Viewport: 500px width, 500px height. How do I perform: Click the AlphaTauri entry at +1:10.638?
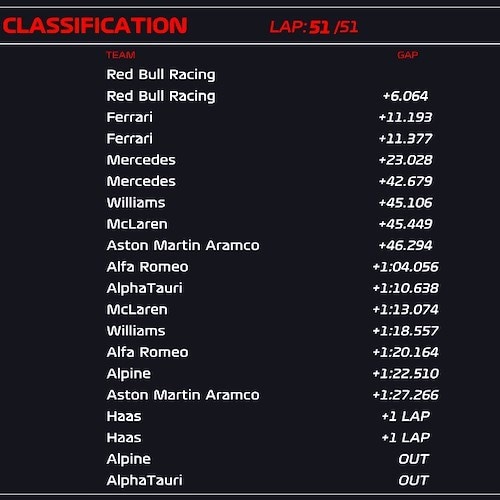pyautogui.click(x=144, y=288)
